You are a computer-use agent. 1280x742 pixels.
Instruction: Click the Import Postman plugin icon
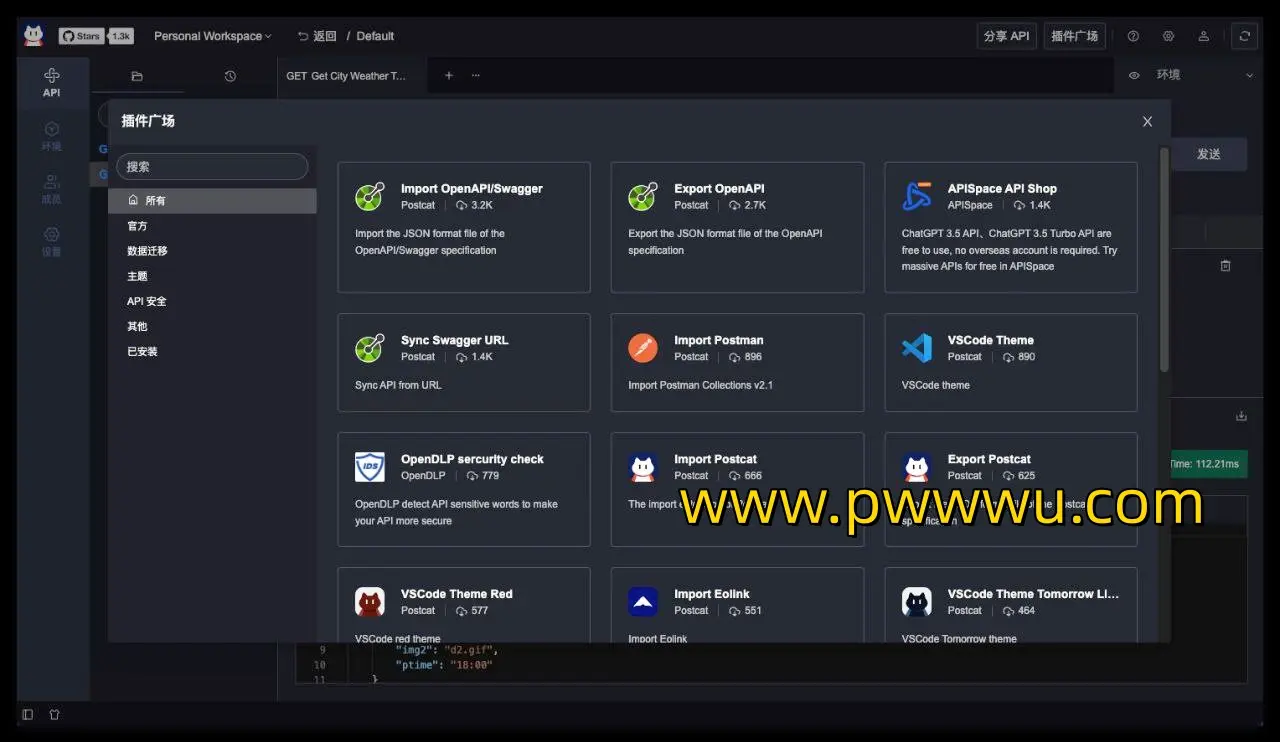click(x=643, y=348)
